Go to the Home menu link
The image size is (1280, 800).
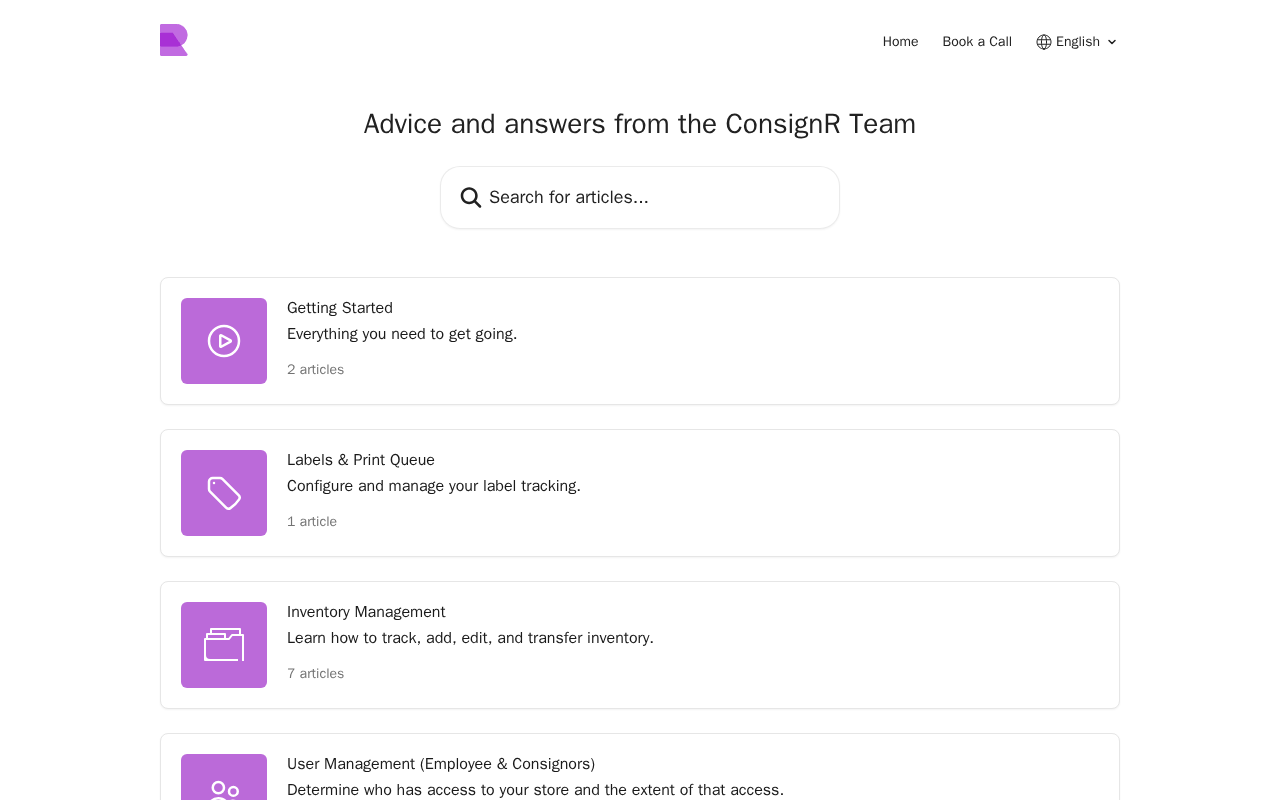tap(900, 42)
